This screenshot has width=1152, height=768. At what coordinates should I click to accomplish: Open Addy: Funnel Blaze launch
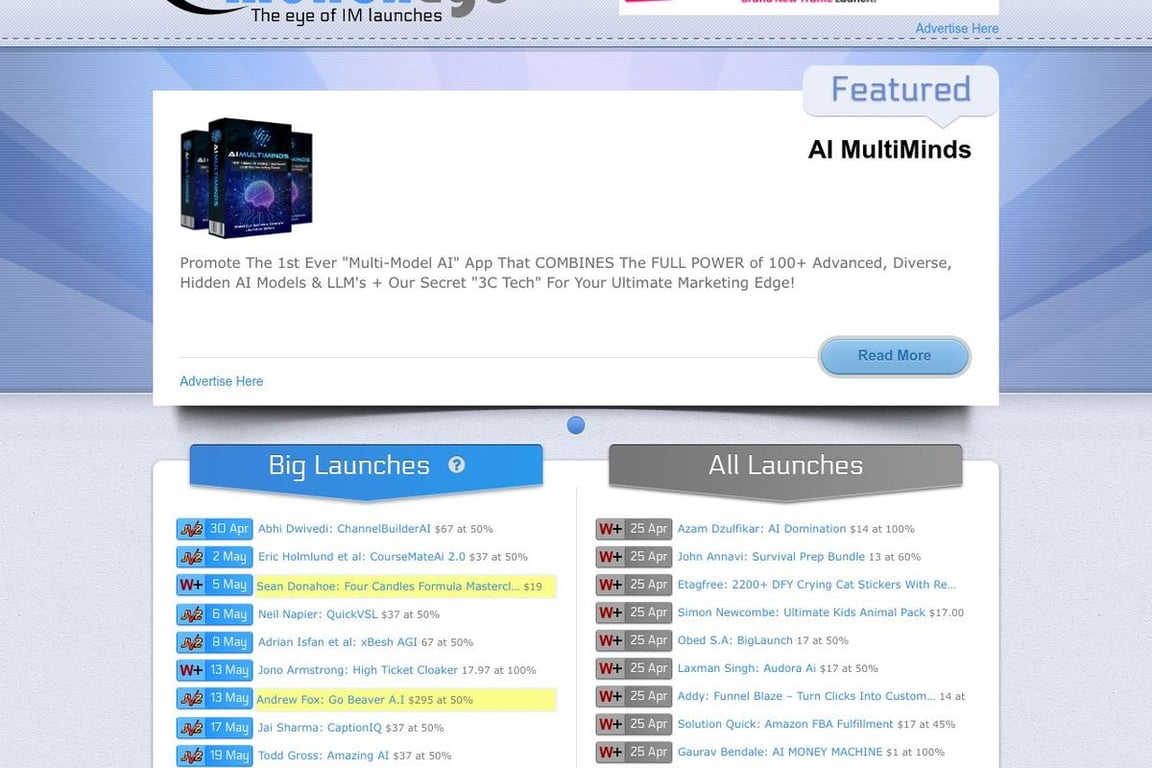point(806,696)
